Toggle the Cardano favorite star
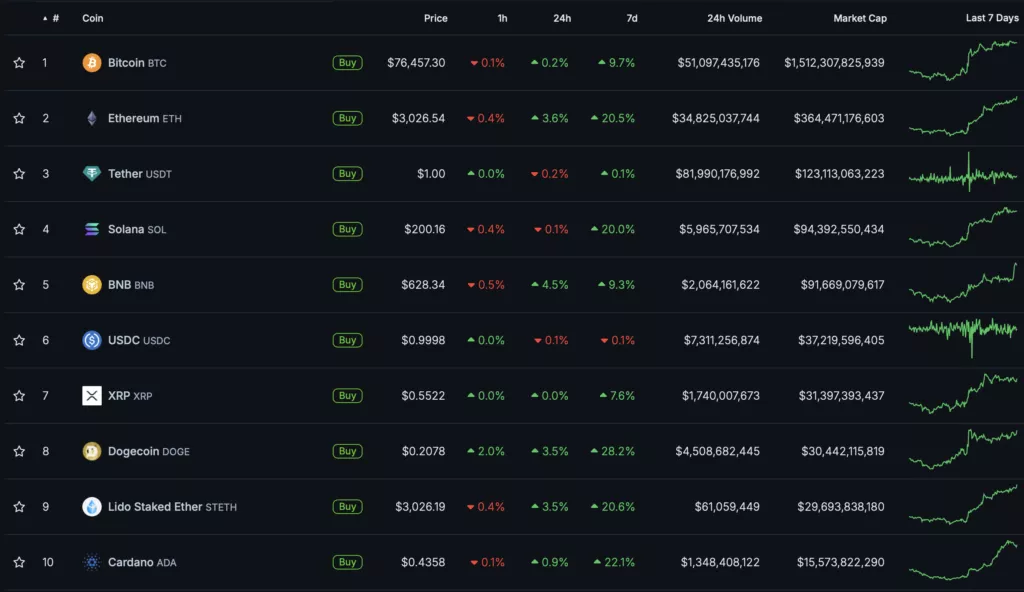The width and height of the screenshot is (1024, 592). coord(19,562)
